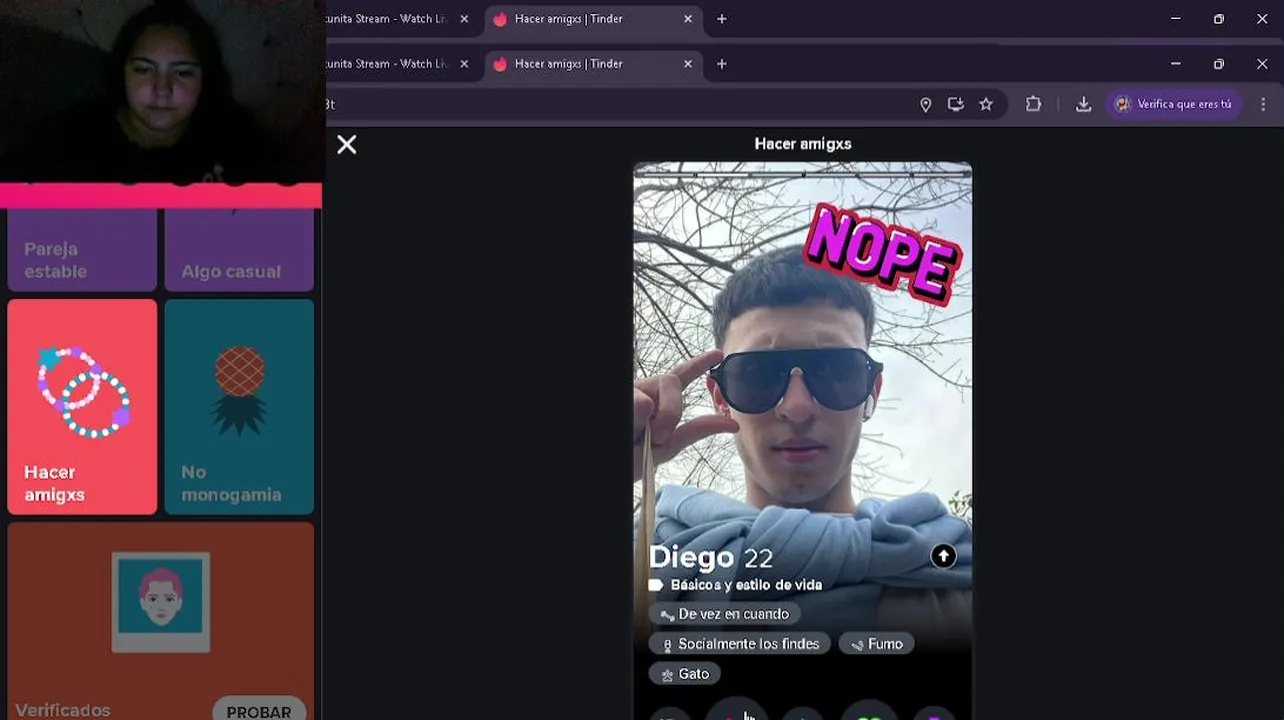Click the De vez en cuando tag

725,614
